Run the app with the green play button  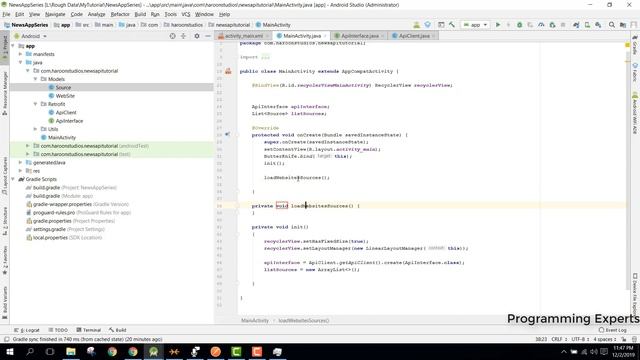(x=498, y=25)
